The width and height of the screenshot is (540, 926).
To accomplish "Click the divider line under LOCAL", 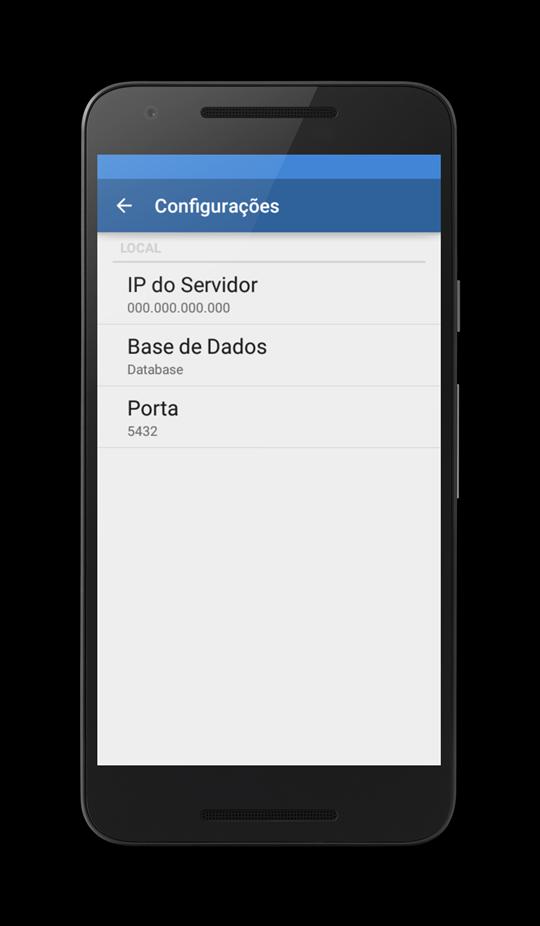I will (269, 262).
